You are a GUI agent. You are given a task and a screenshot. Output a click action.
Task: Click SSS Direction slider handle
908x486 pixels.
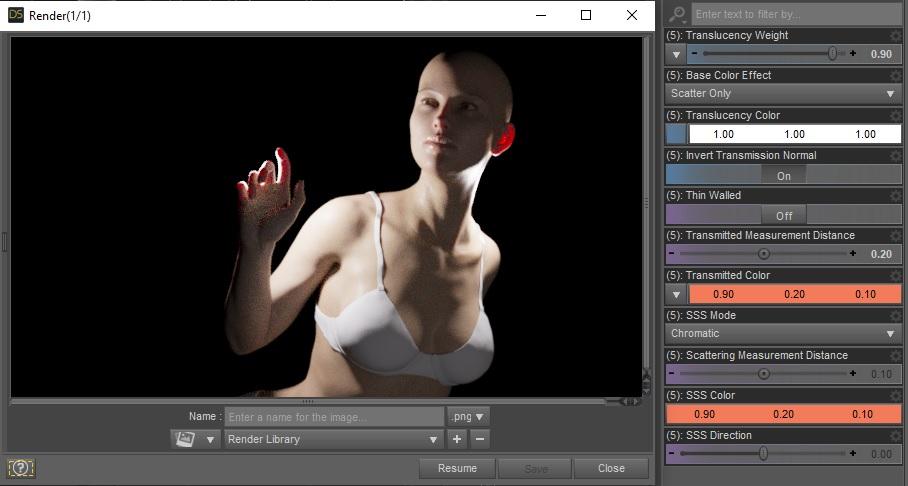pos(763,454)
